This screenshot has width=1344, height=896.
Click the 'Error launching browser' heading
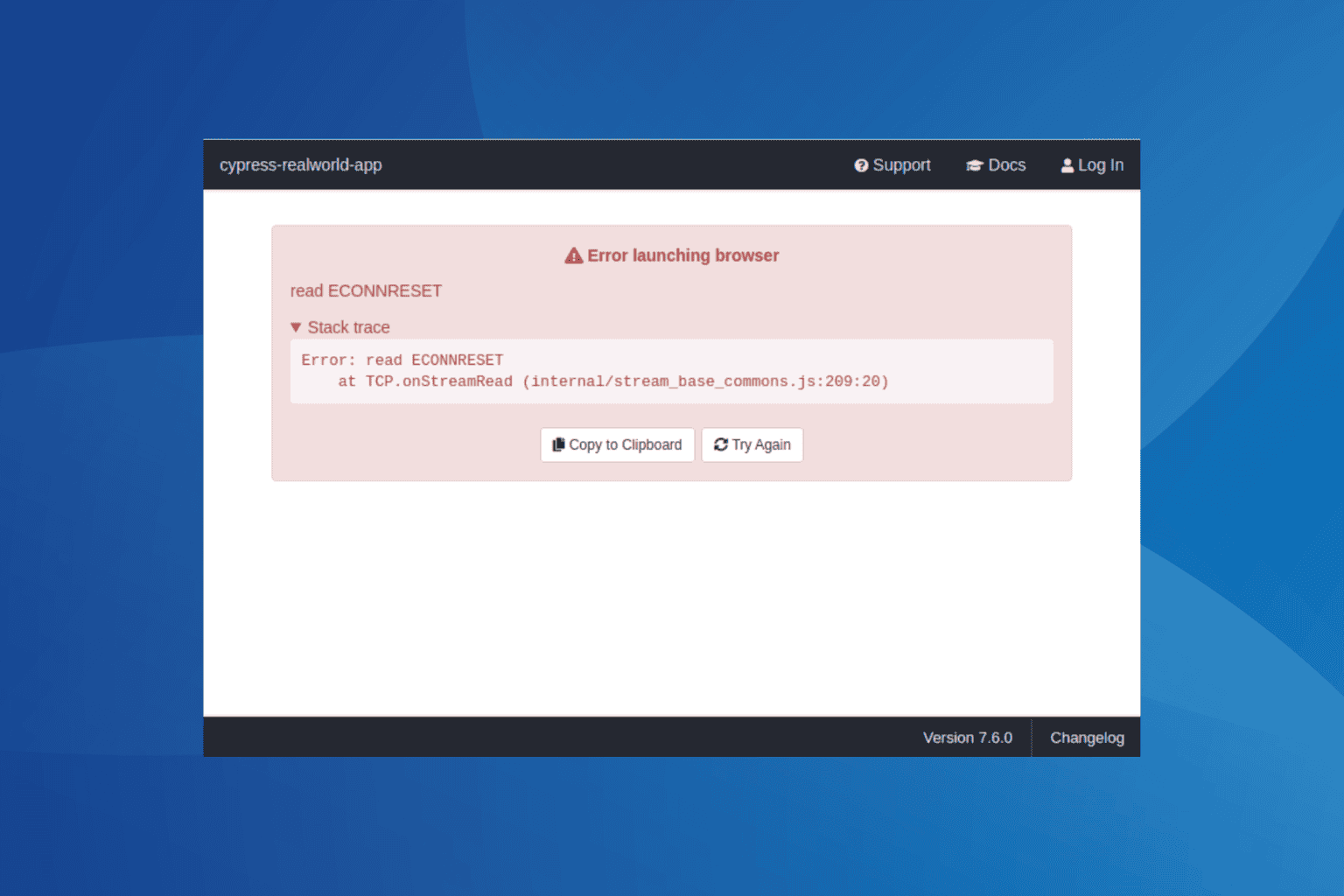click(x=683, y=255)
